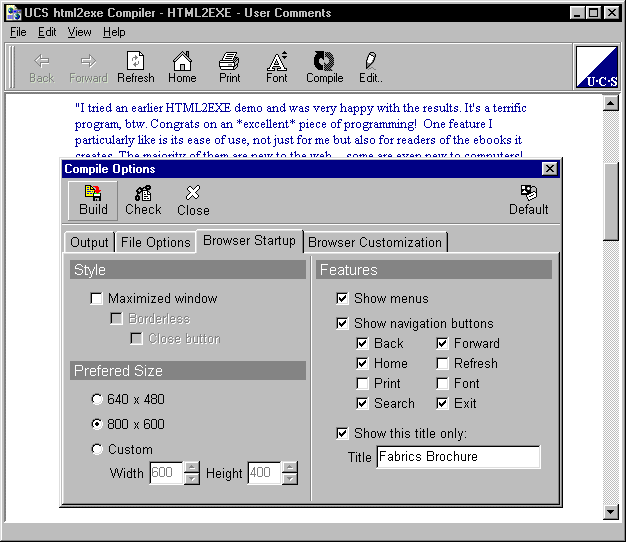The height and width of the screenshot is (542, 626).
Task: Enable the Maximized window checkbox
Action: (x=96, y=299)
